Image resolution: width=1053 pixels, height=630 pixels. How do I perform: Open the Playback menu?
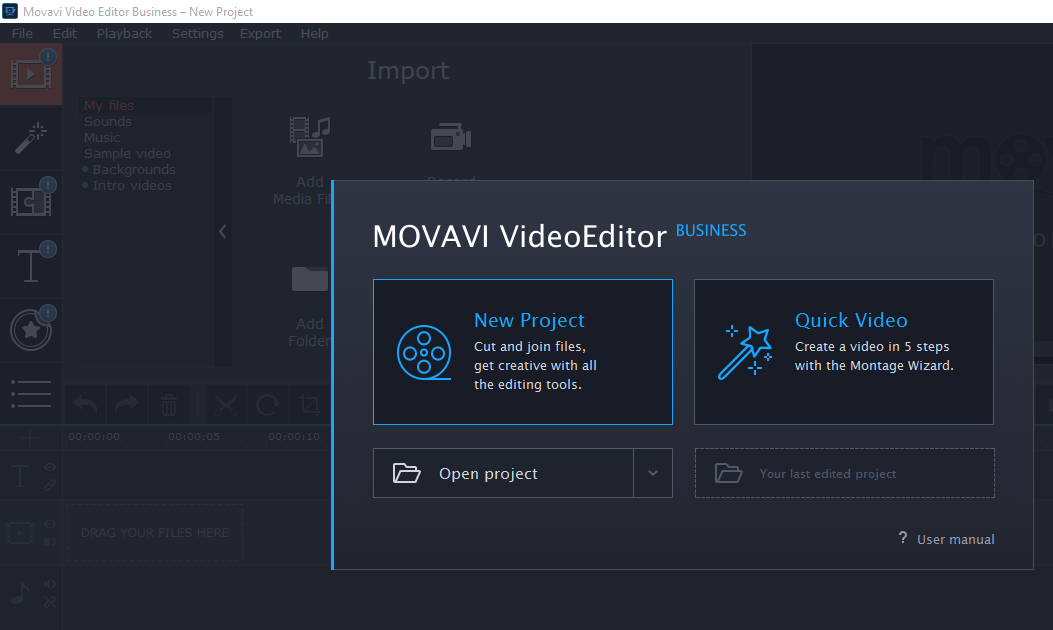(x=124, y=33)
